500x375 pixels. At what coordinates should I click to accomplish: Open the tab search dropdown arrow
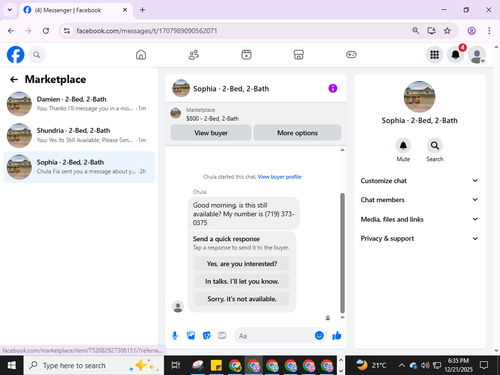pyautogui.click(x=10, y=10)
